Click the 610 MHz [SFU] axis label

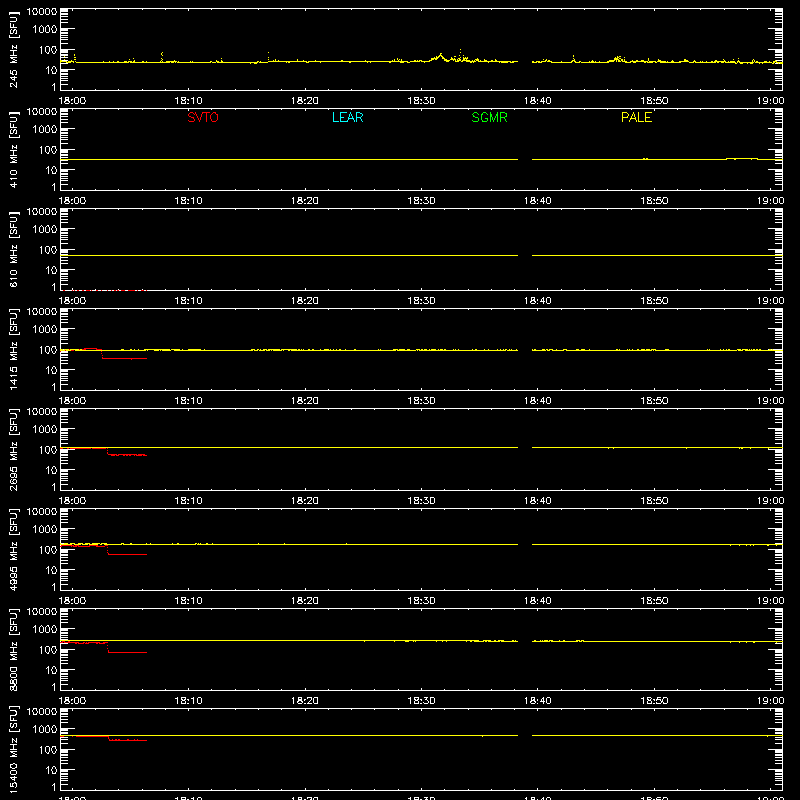(x=14, y=249)
